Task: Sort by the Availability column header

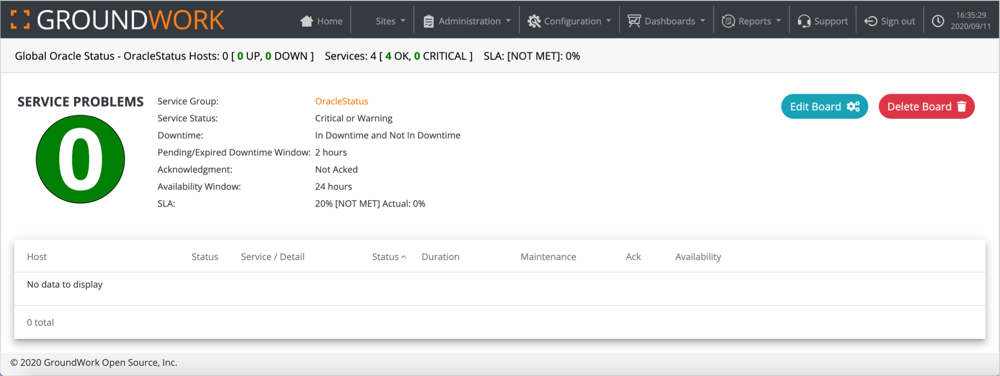Action: pos(698,257)
